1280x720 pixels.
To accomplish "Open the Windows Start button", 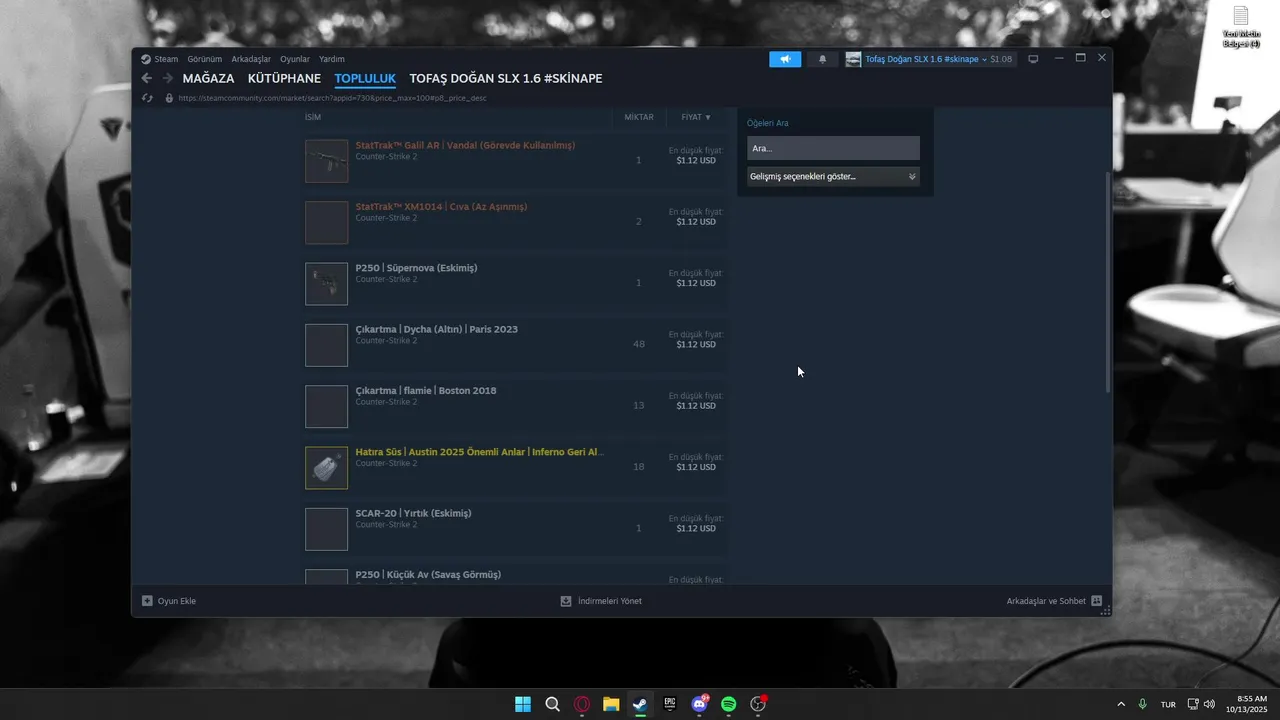I will coord(523,704).
